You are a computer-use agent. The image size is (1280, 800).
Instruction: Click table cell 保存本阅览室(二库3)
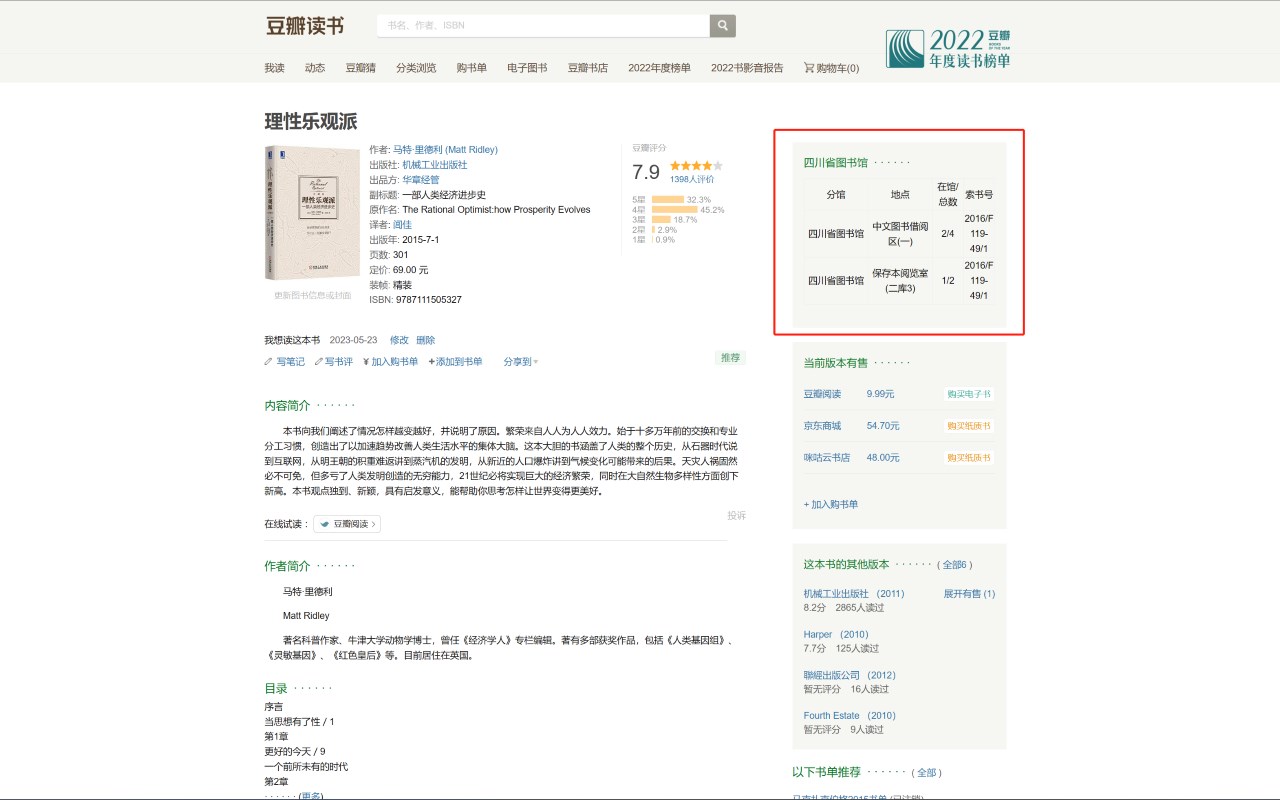pyautogui.click(x=900, y=280)
